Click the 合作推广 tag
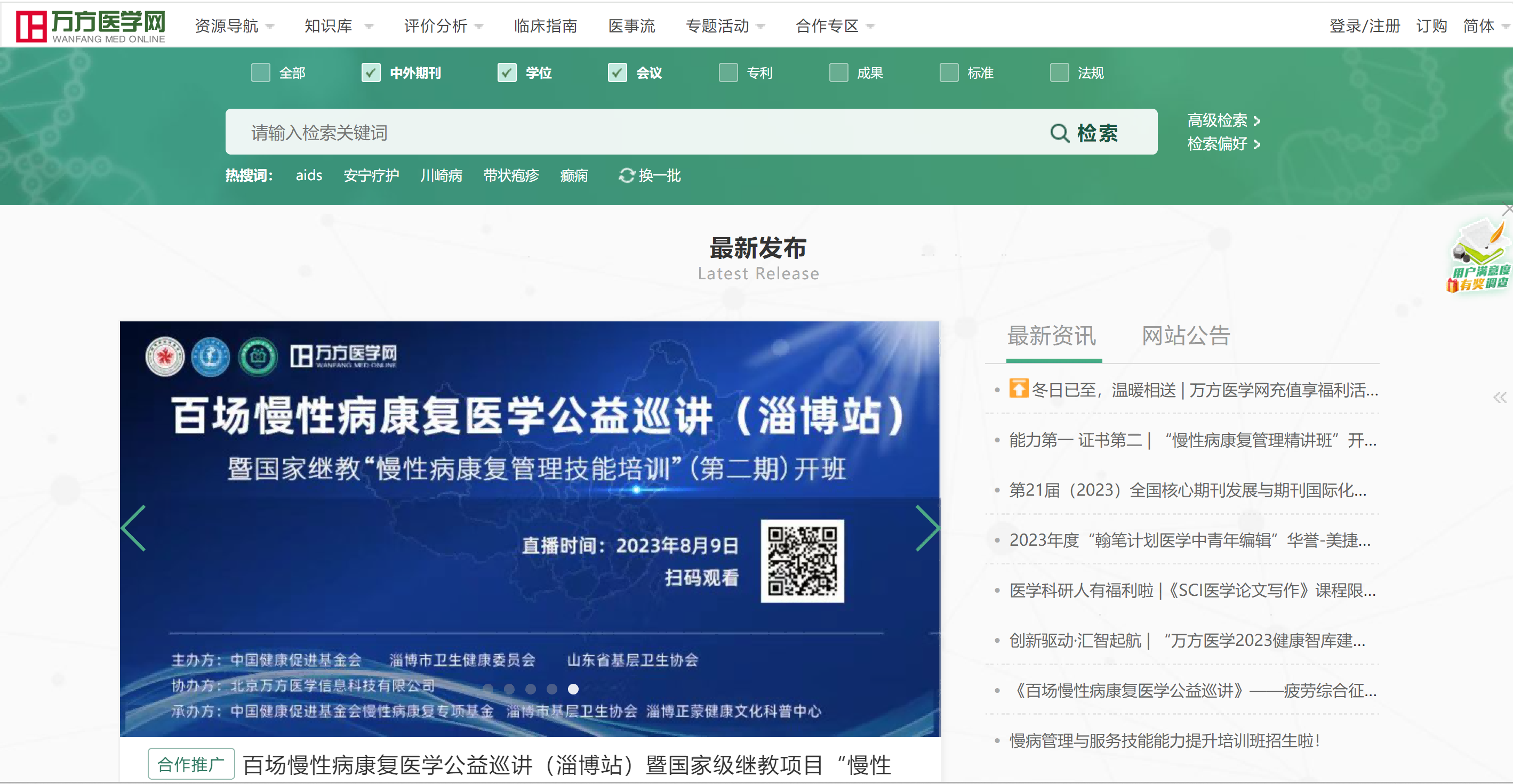 point(191,764)
